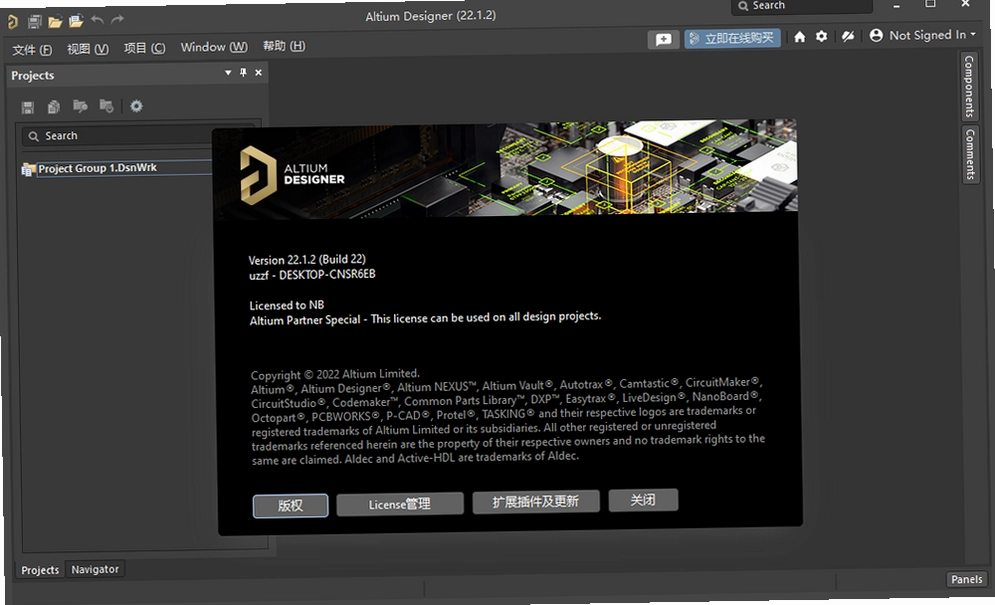Viewport: 995px width, 605px height.
Task: Open the Window (W) menu
Action: point(214,47)
